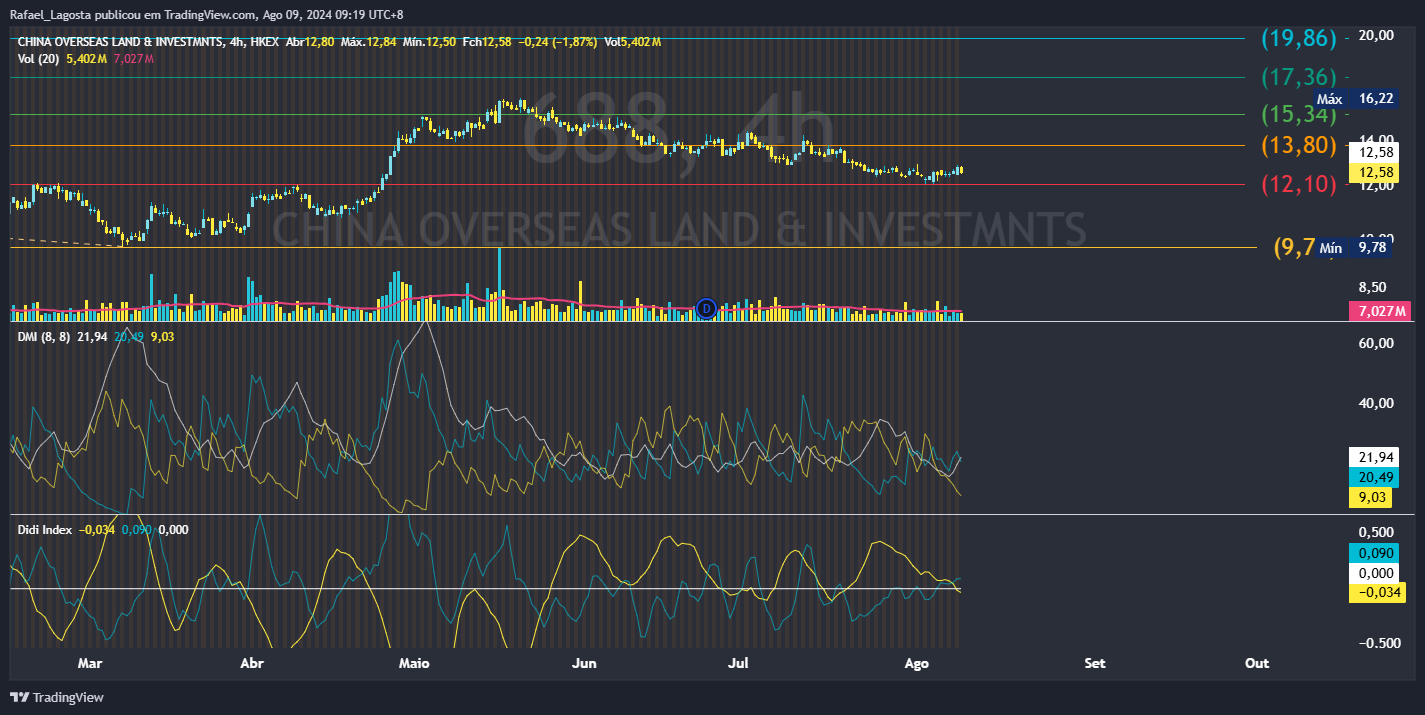Select the 'Vol (20)' indicator legend
The image size is (1425, 715).
point(39,59)
